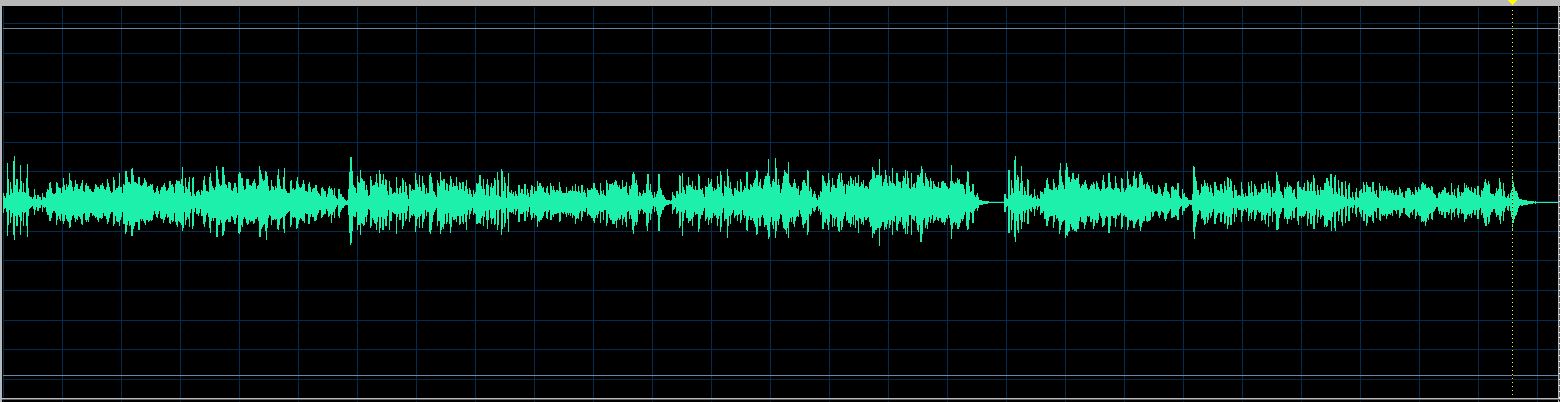Click the dotted yellow cursor line in waveform
The image size is (1560, 402).
(1512, 202)
